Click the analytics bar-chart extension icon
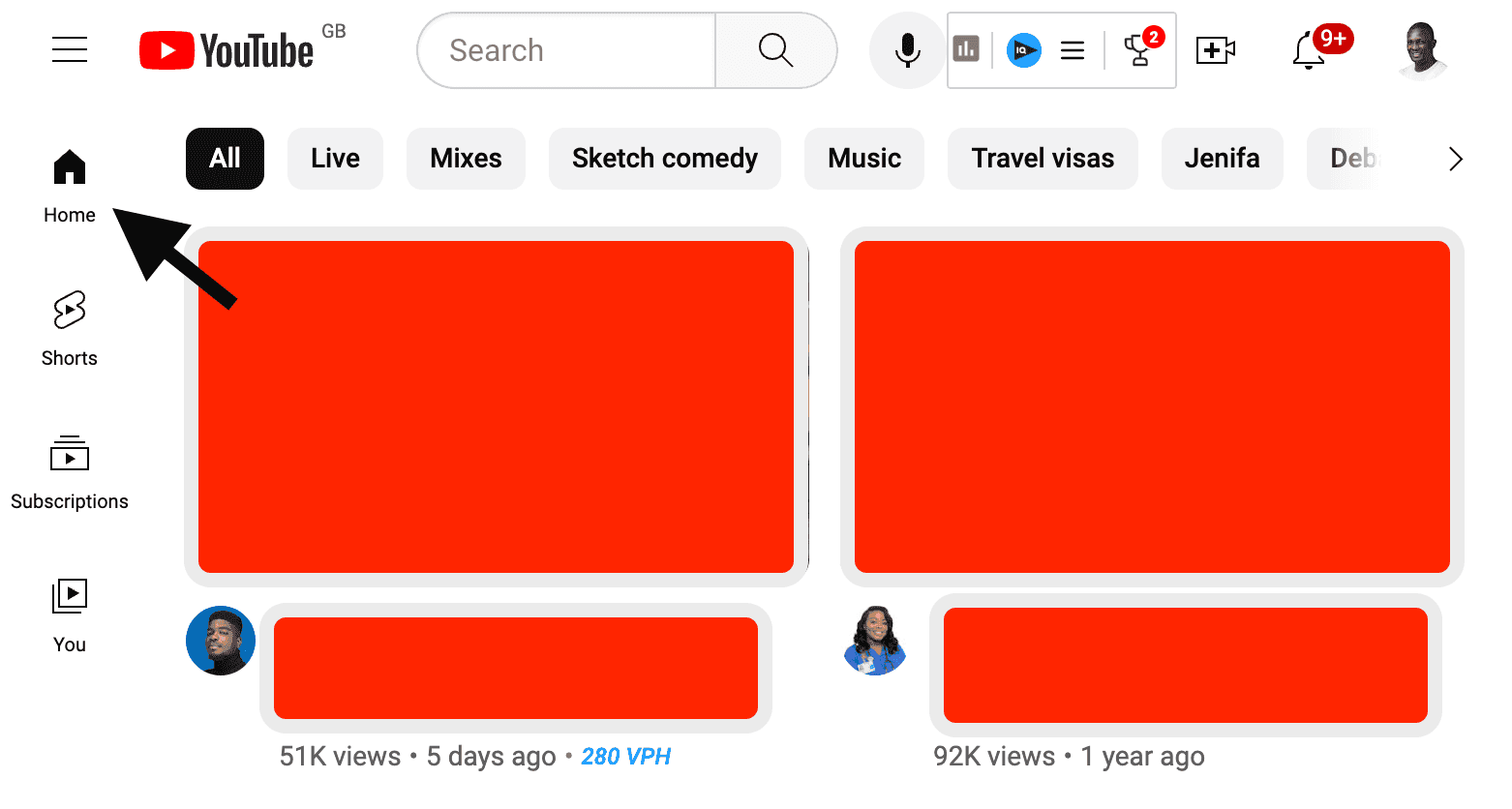1512x809 pixels. [x=966, y=48]
